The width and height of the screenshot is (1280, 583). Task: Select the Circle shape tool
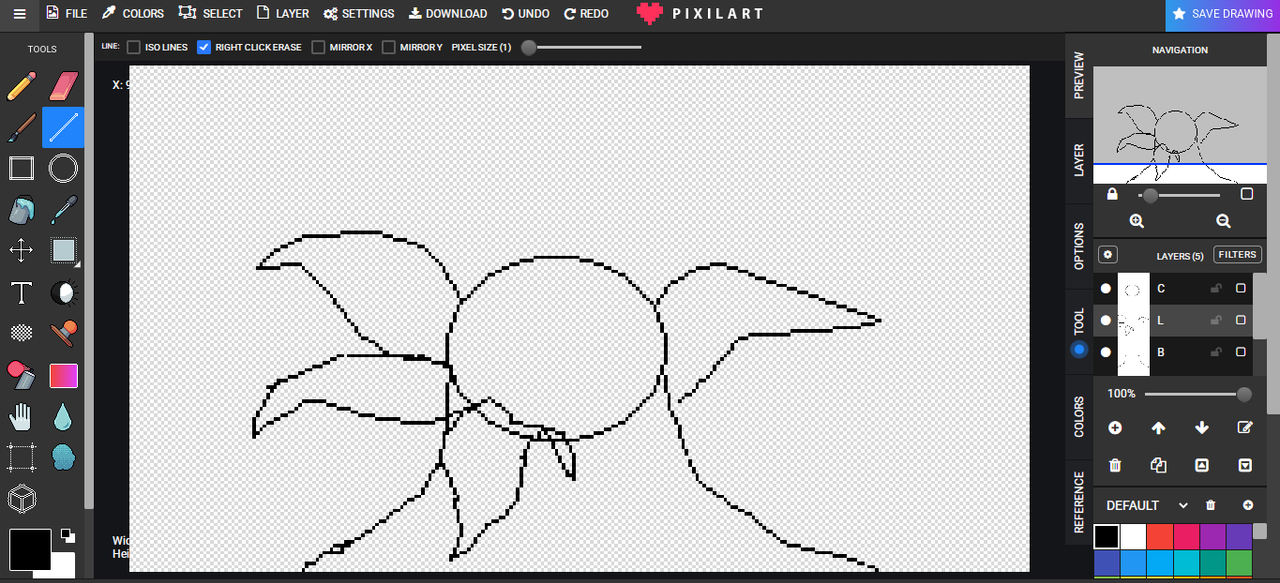tap(63, 168)
